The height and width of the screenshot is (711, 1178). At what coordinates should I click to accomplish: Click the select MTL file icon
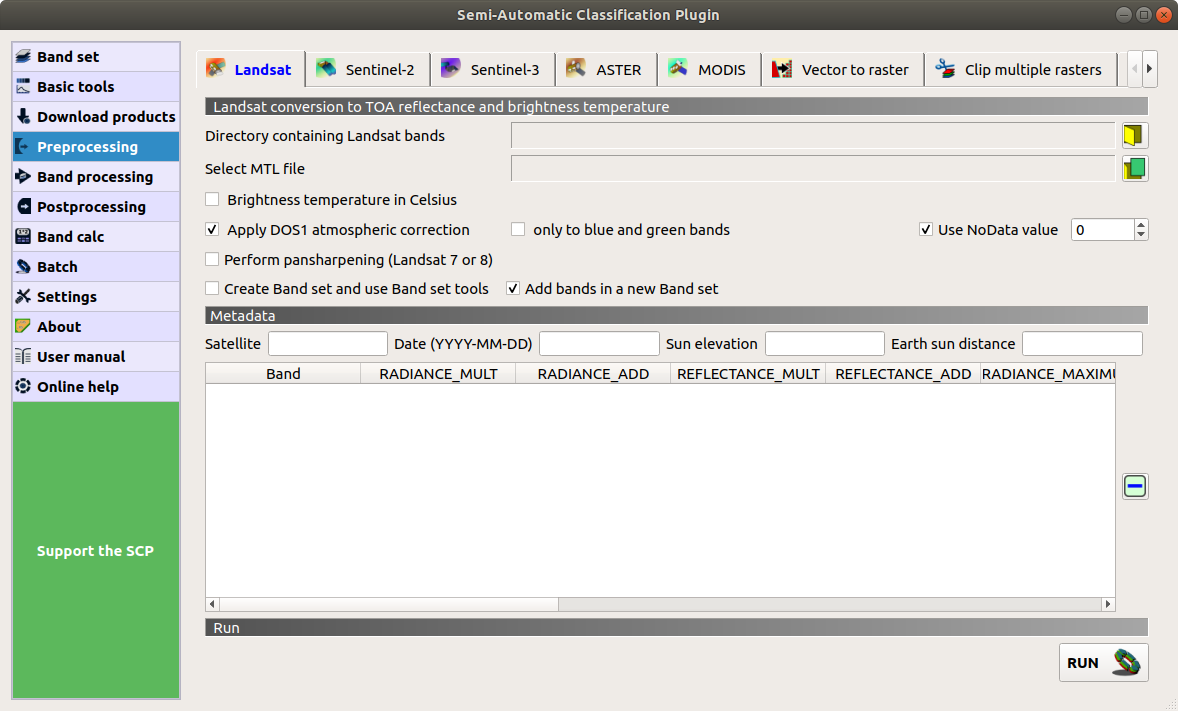[1134, 169]
